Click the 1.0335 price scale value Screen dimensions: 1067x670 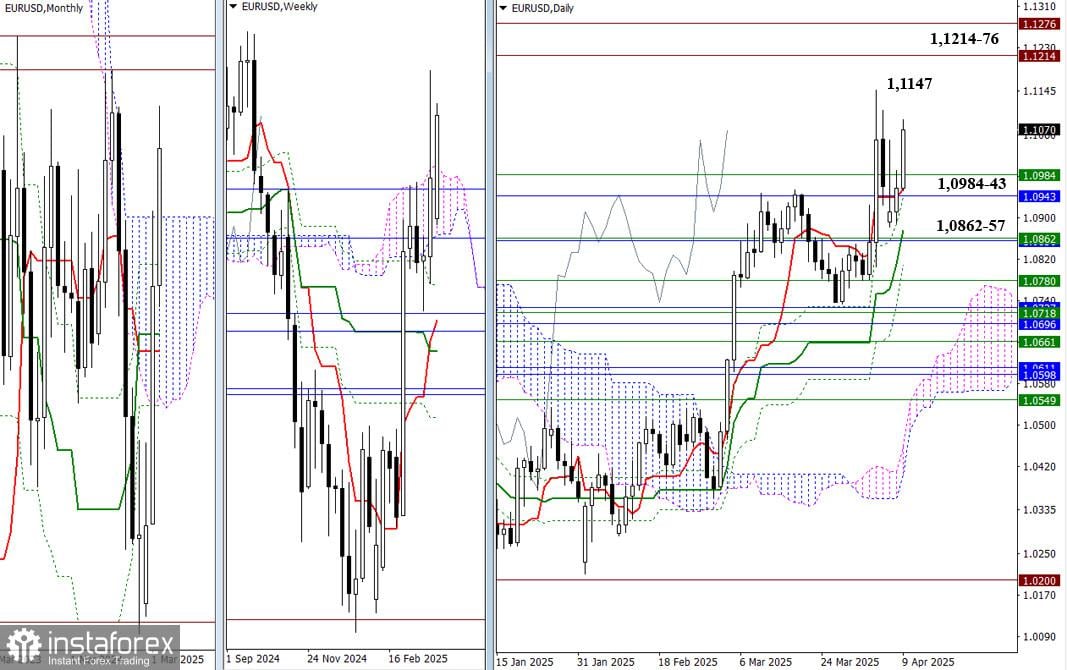pos(1039,509)
